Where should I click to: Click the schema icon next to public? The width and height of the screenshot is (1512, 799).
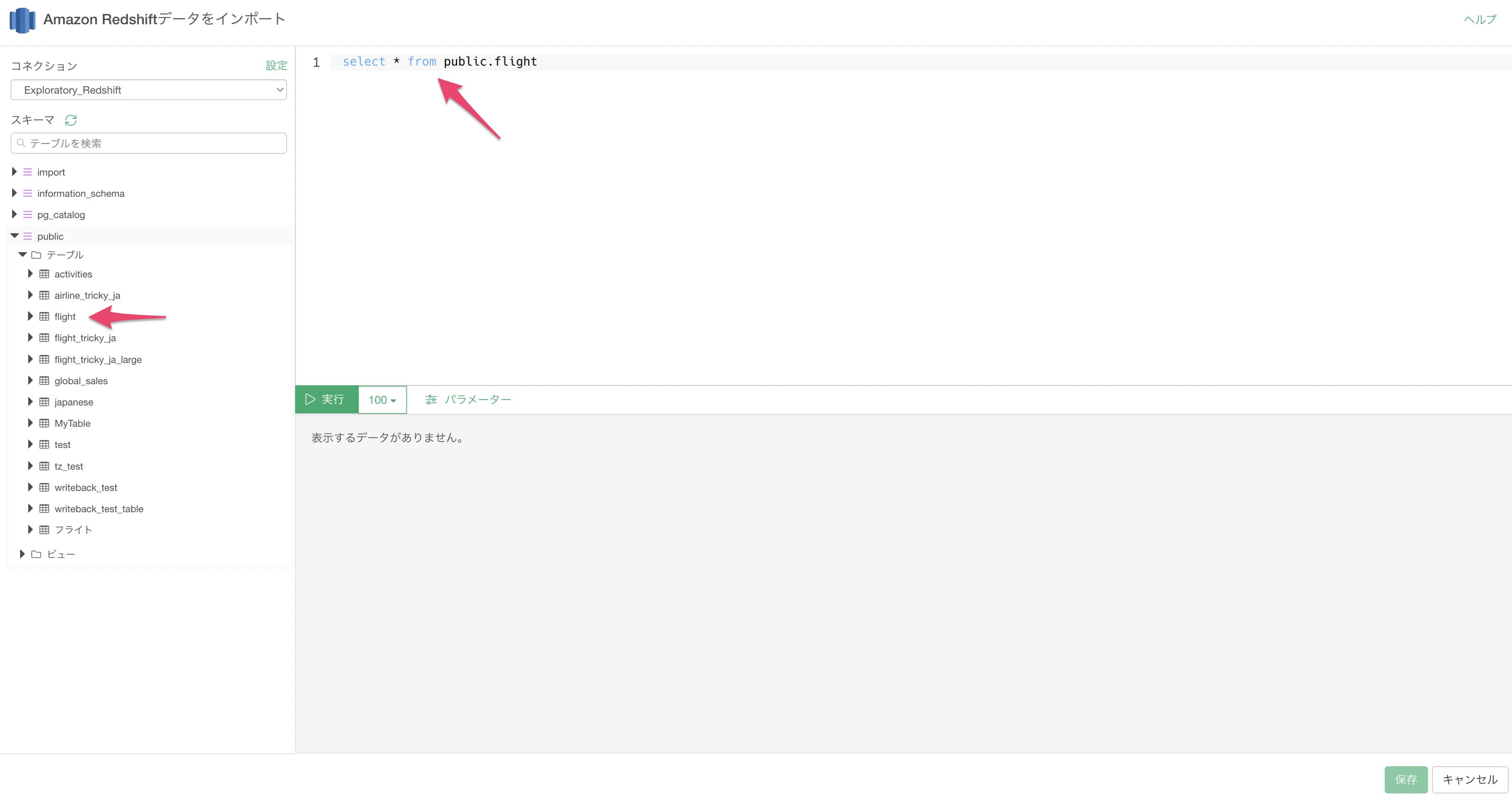coord(27,236)
